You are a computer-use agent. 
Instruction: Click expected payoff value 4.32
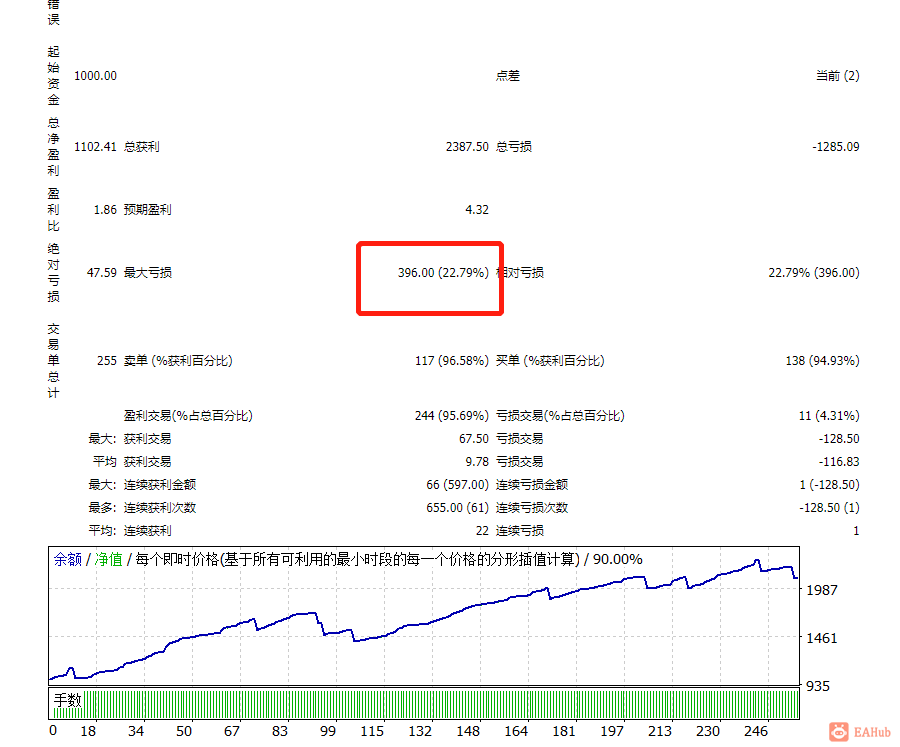coord(477,210)
